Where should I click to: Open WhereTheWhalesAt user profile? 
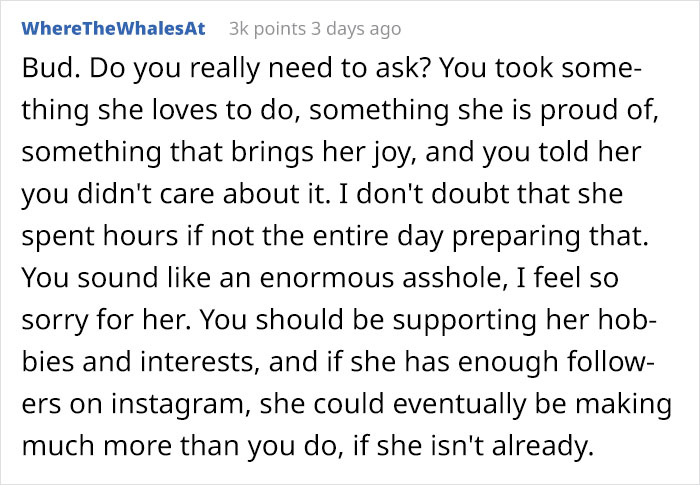click(113, 29)
